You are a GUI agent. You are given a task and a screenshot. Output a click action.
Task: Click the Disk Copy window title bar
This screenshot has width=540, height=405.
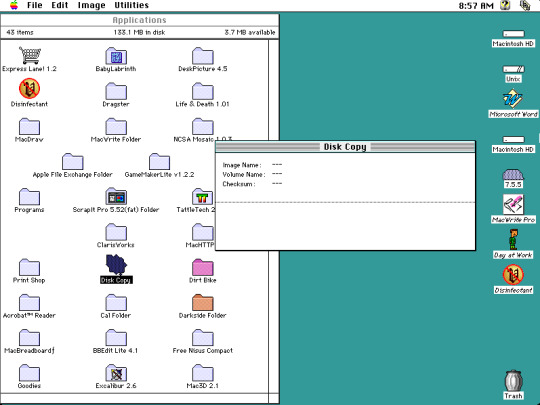coord(345,147)
